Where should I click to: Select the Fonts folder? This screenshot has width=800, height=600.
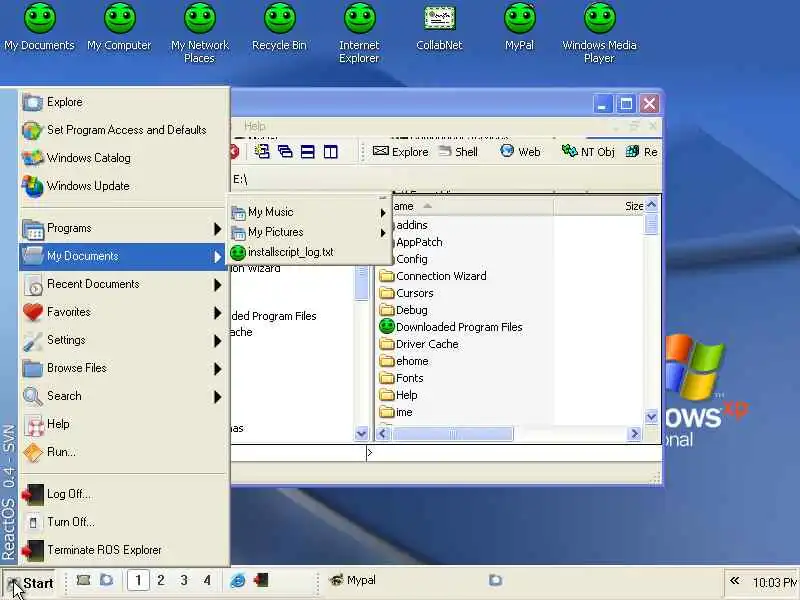click(402, 378)
